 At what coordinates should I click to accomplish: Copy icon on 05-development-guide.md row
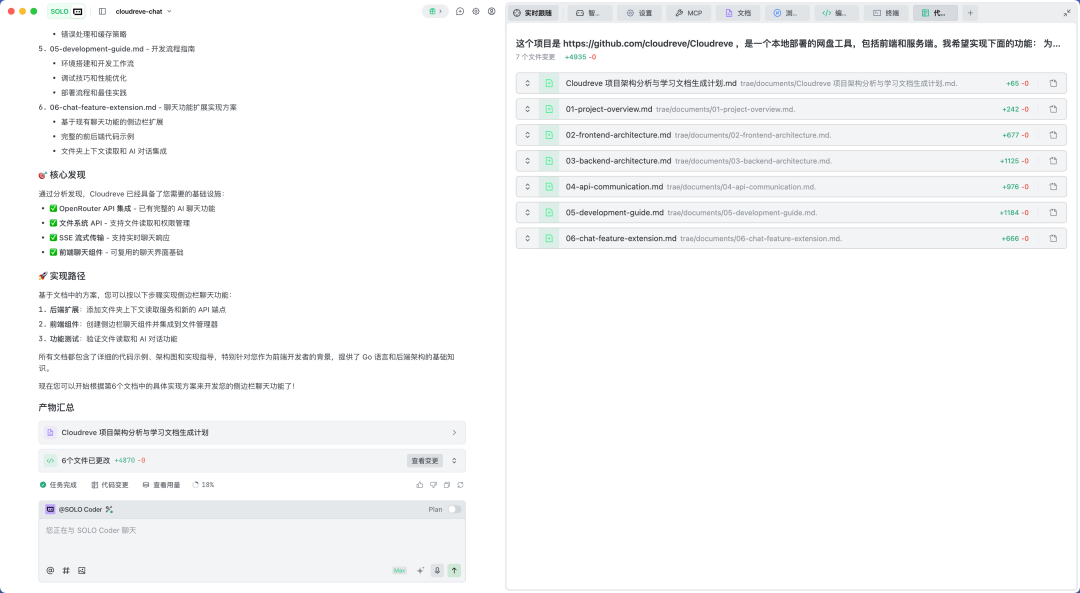tap(1053, 212)
